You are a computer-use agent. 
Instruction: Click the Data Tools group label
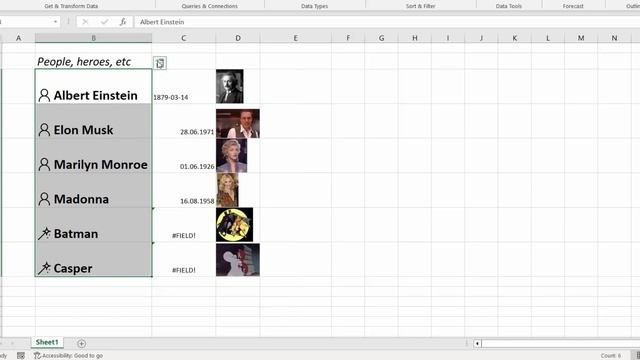(x=509, y=6)
